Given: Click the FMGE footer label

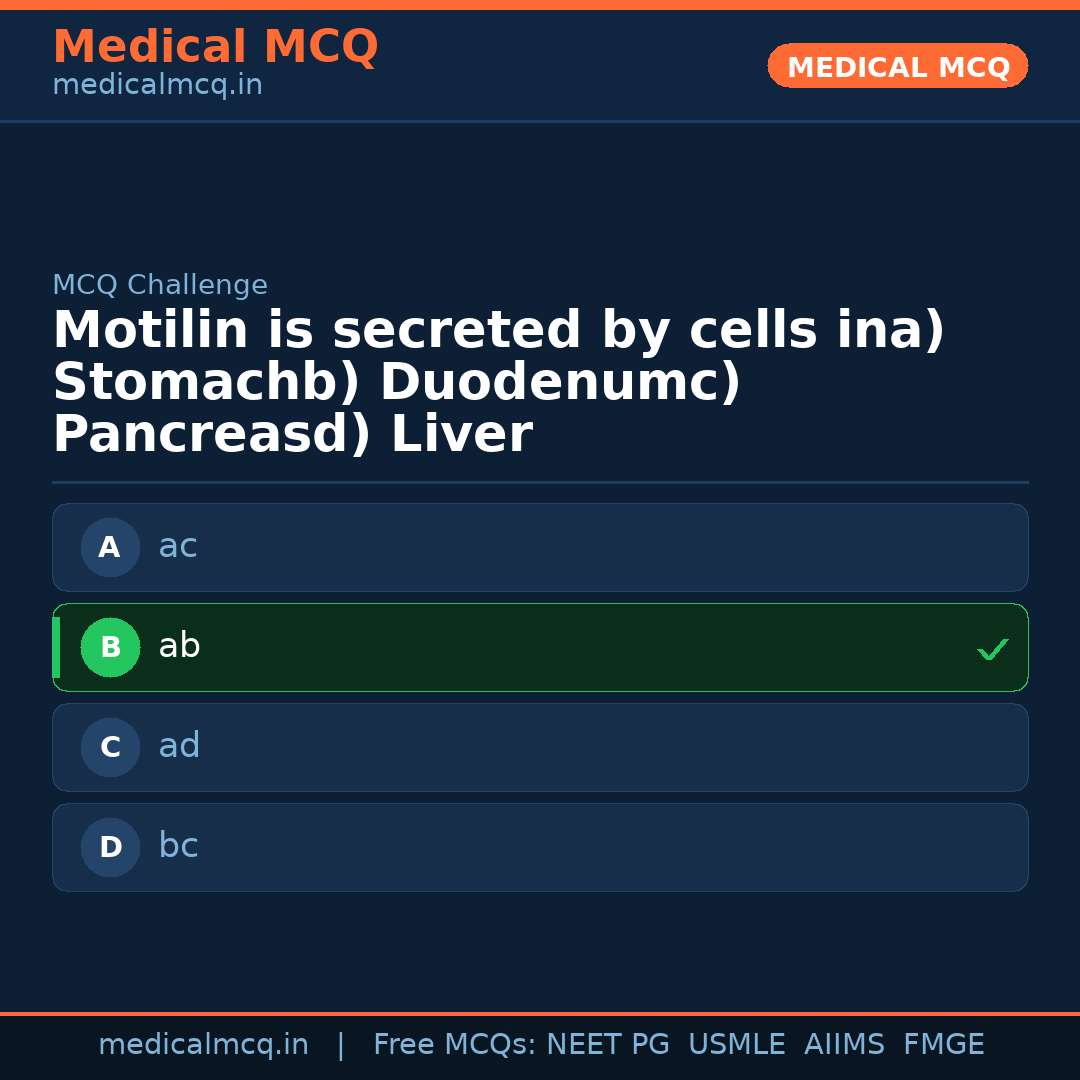Looking at the screenshot, I should [x=943, y=1043].
